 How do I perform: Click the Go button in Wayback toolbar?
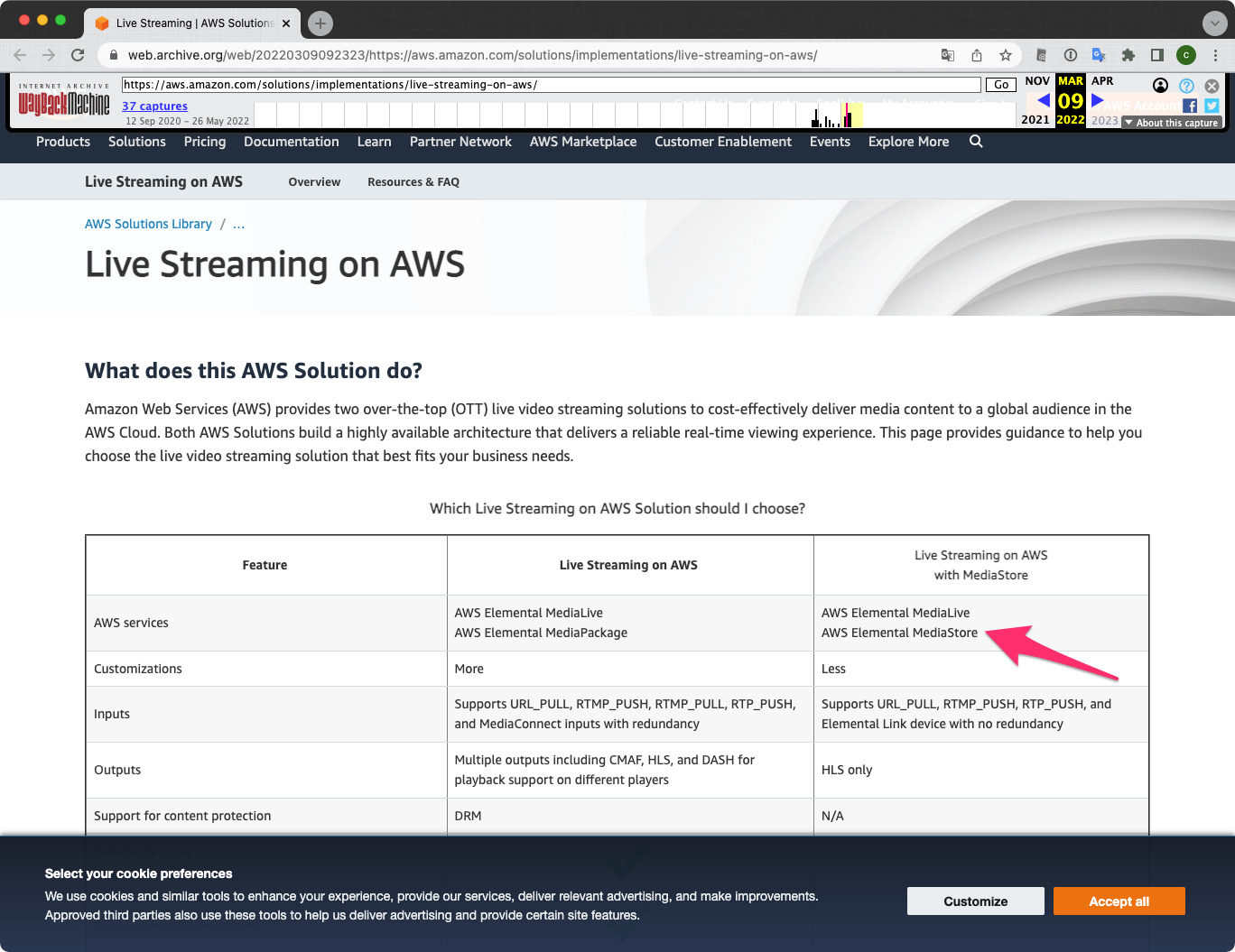(1001, 85)
